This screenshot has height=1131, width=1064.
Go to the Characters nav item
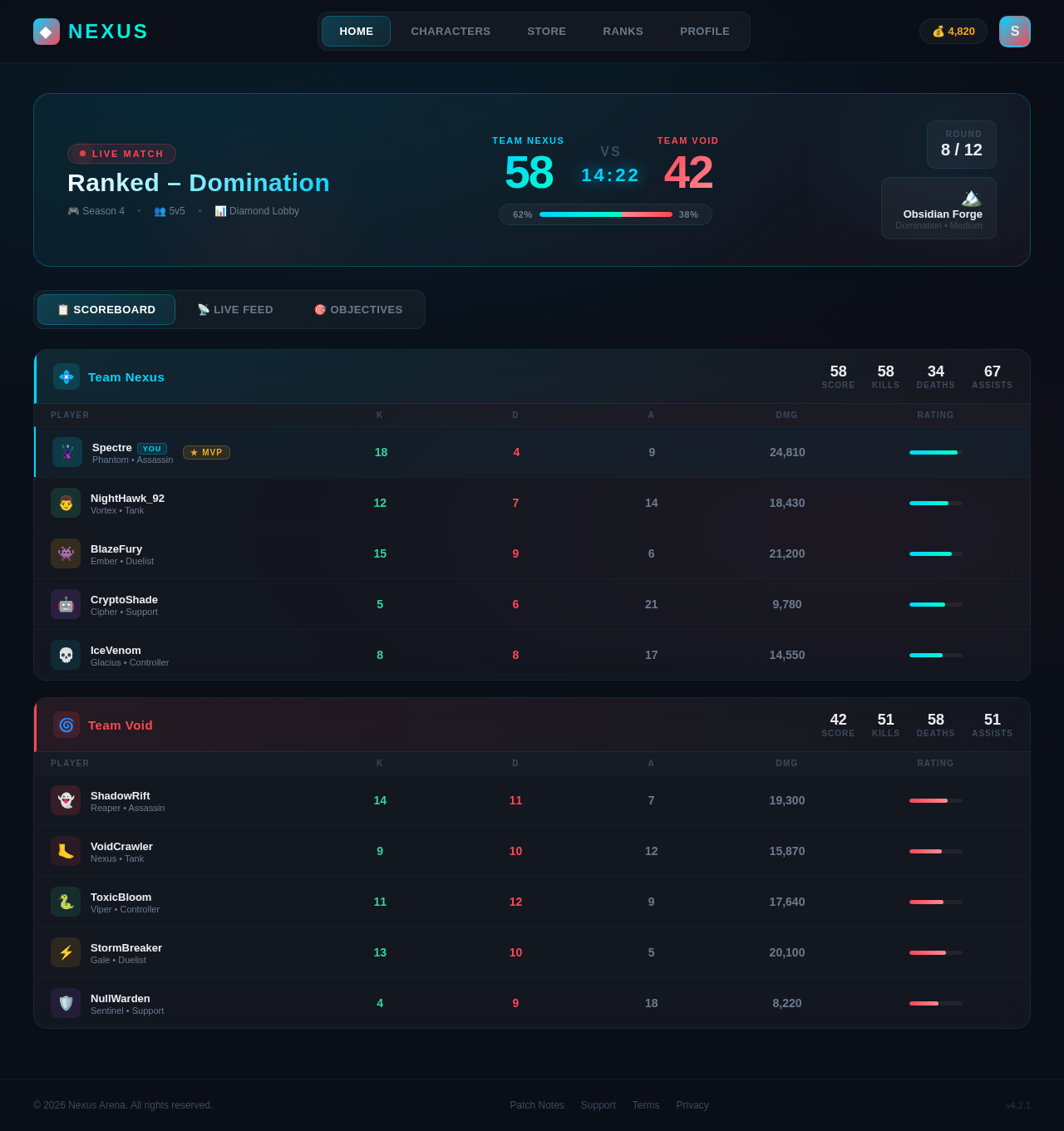(451, 32)
